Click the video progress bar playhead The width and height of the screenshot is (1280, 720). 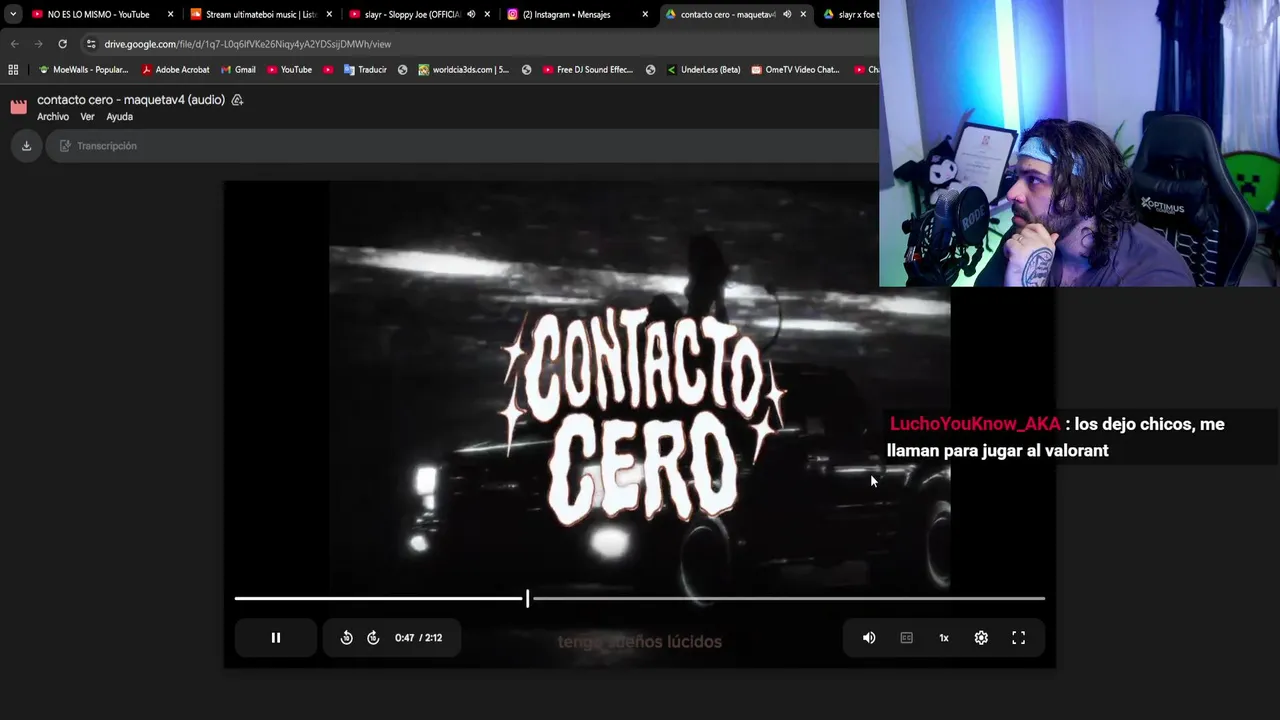527,598
